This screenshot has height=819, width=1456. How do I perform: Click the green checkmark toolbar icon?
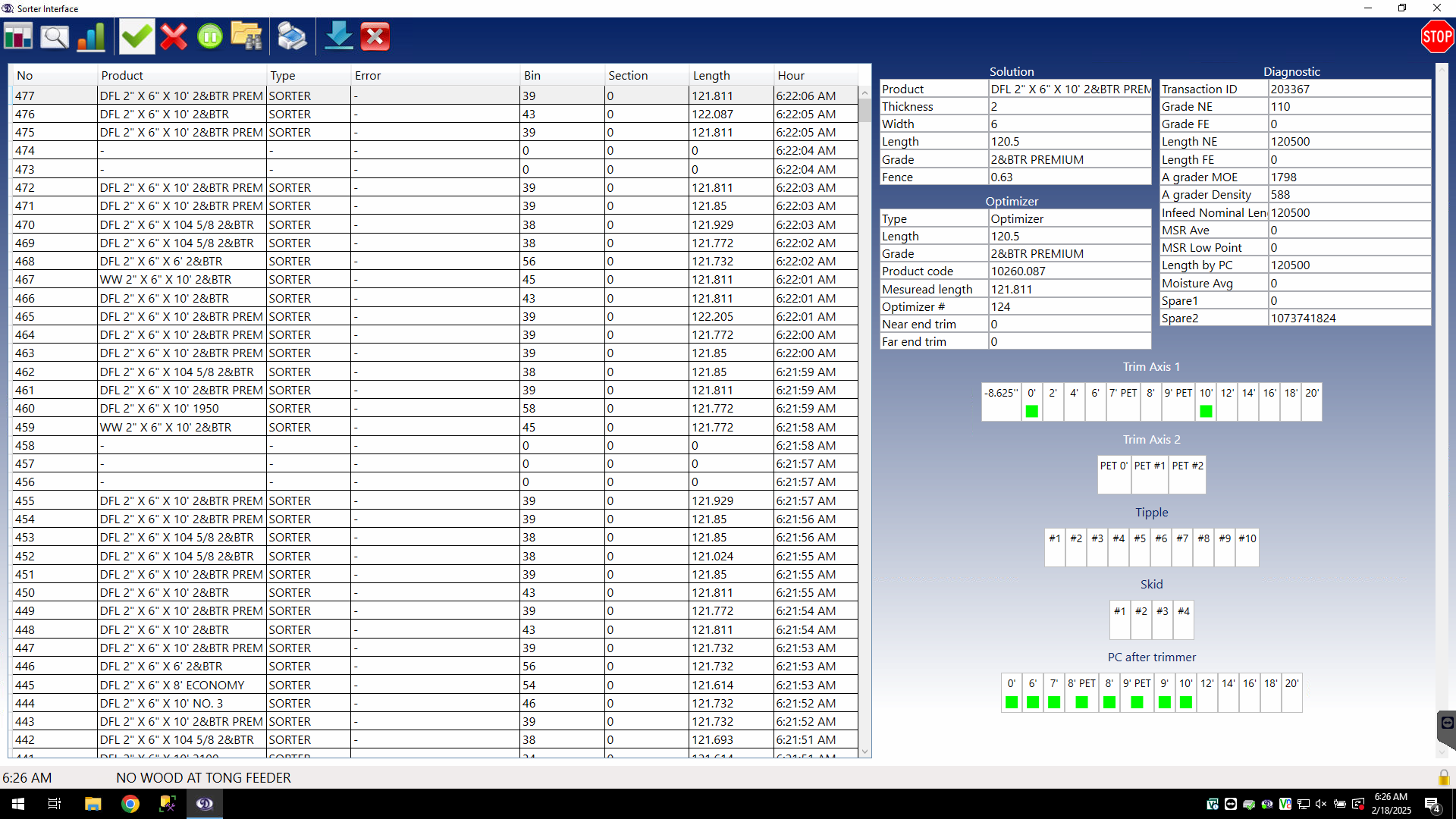point(136,36)
